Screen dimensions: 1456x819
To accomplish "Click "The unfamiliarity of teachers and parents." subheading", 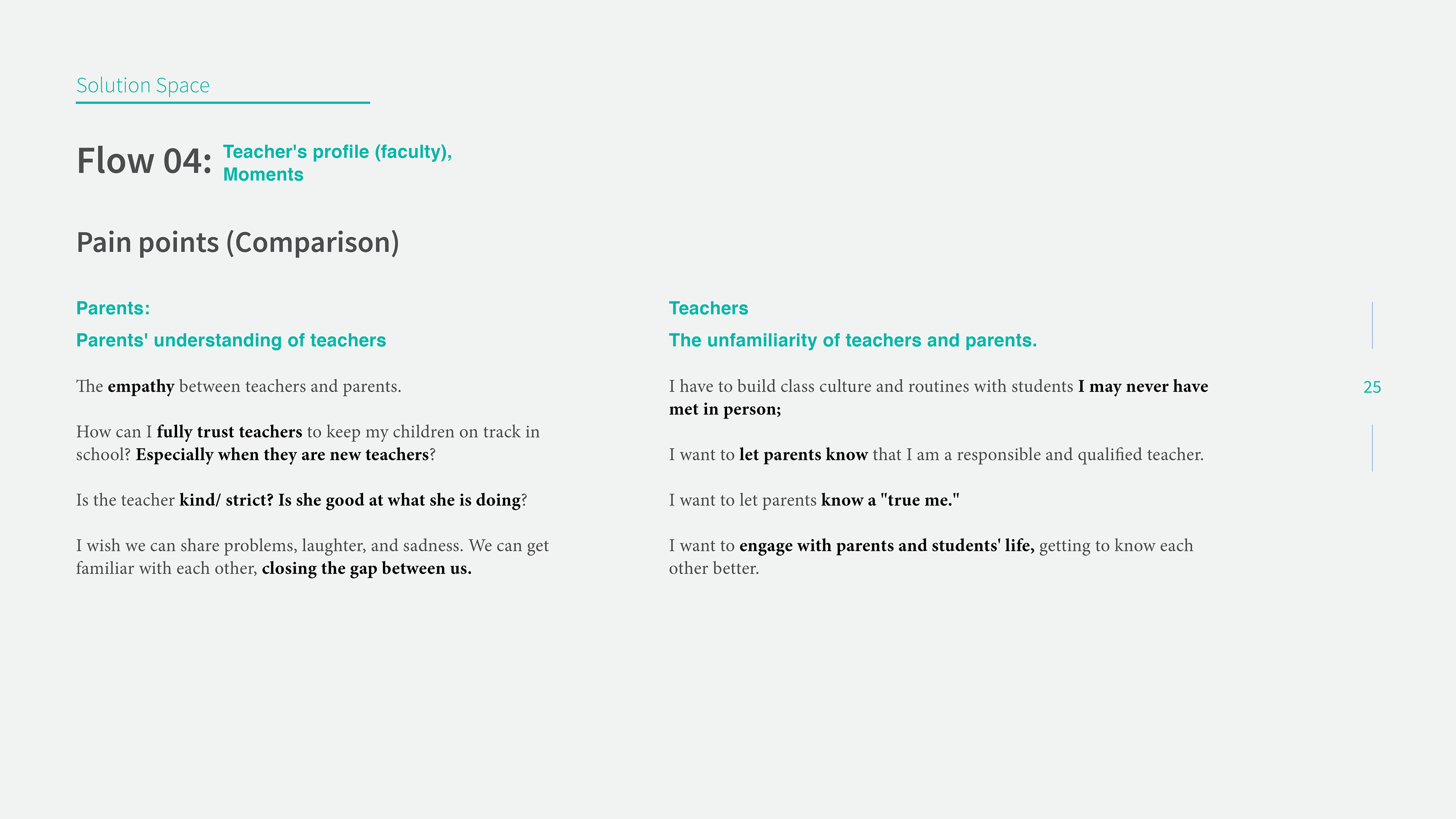I will coord(852,340).
